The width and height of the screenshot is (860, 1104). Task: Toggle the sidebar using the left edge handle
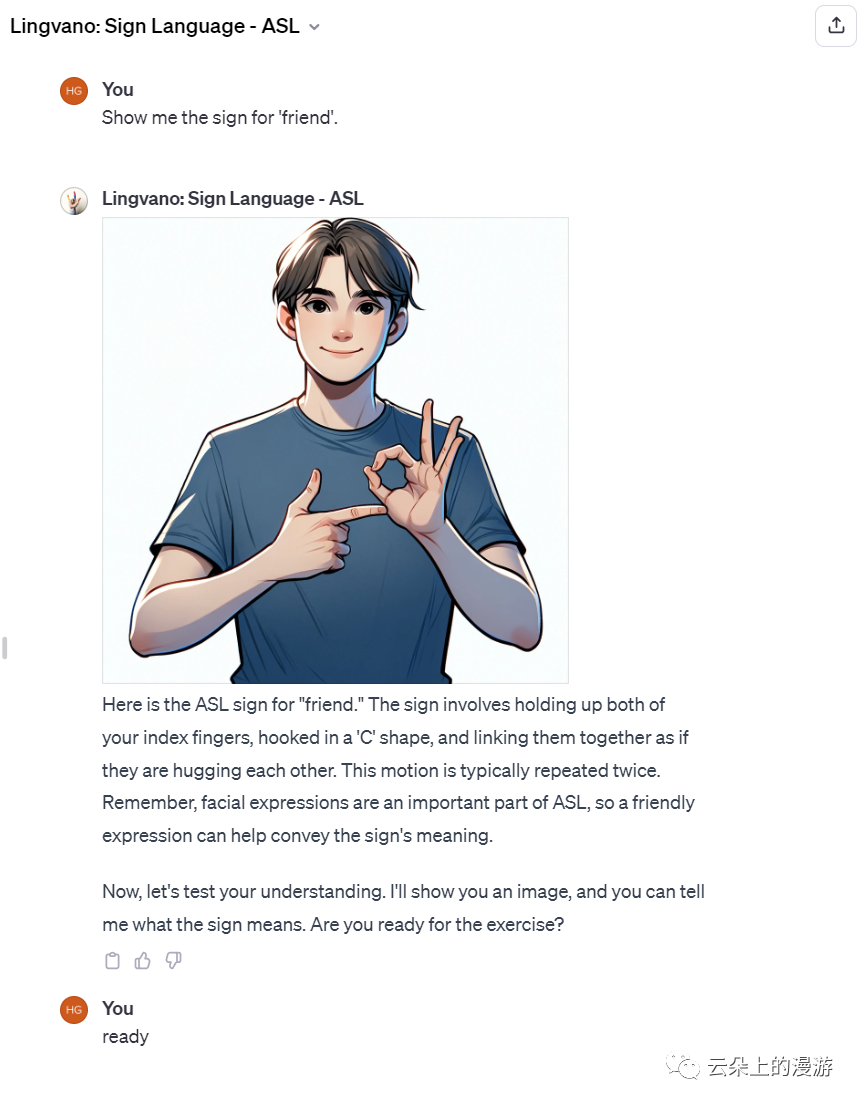5,648
